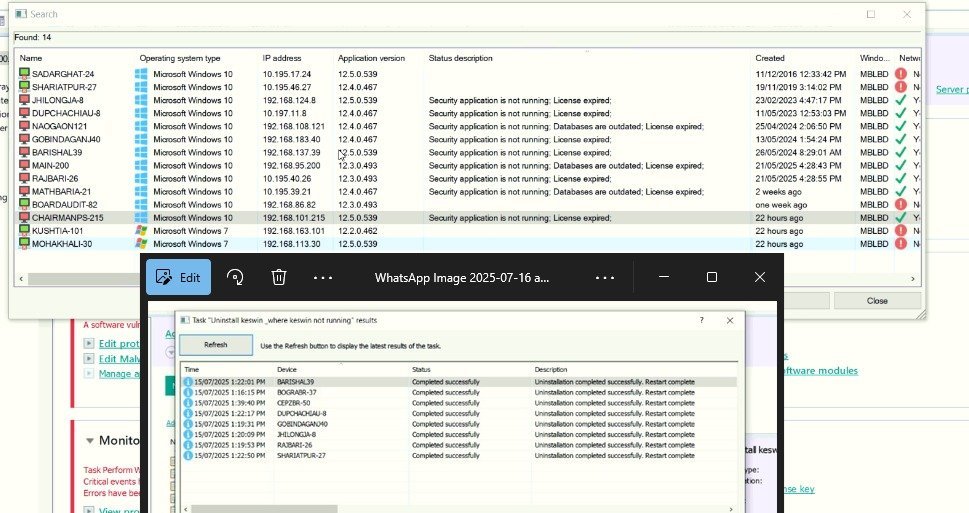Select the BOARDAUDIT-82 device row
Viewport: 969px width, 513px height.
coord(468,205)
